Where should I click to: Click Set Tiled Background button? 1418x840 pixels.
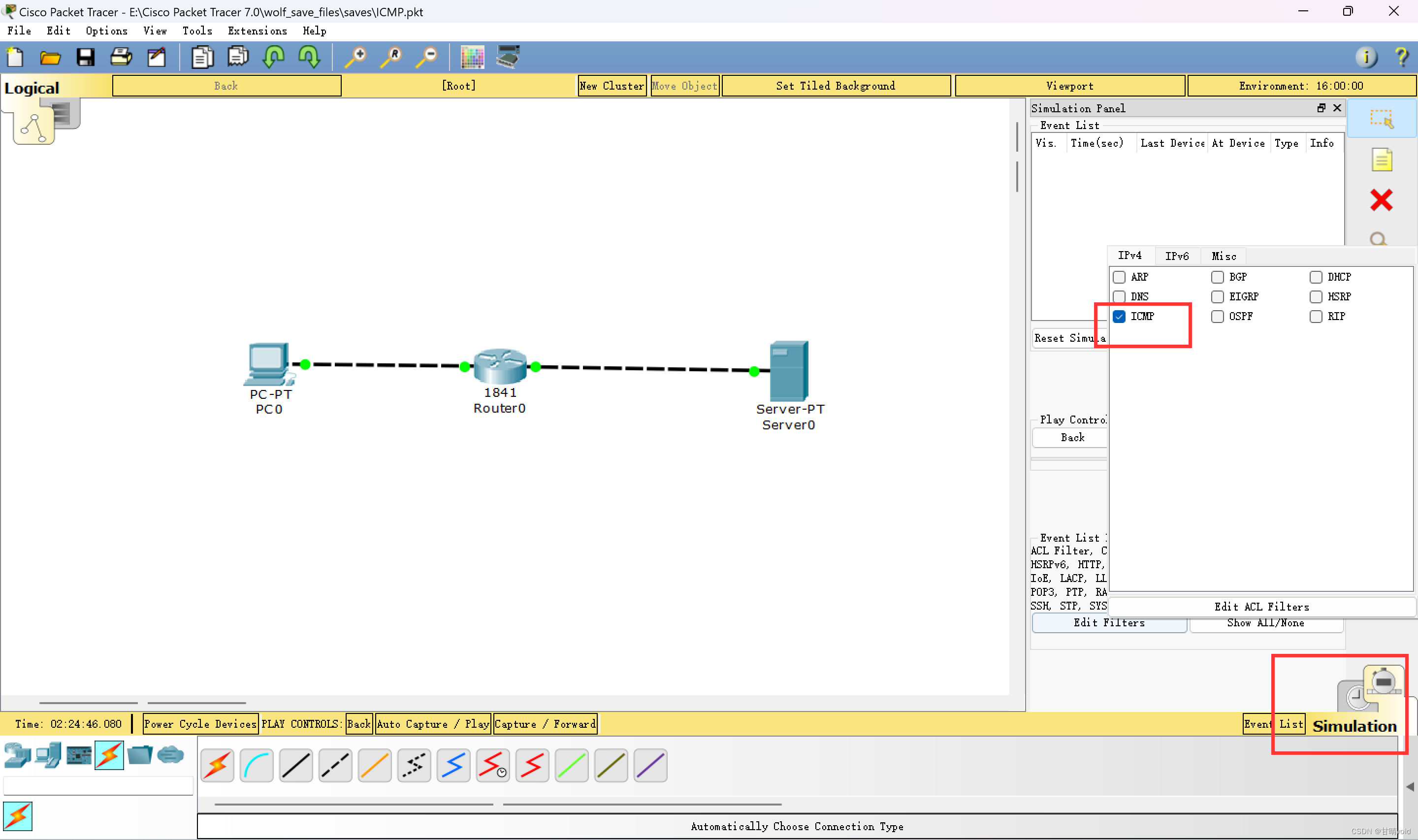pyautogui.click(x=836, y=86)
